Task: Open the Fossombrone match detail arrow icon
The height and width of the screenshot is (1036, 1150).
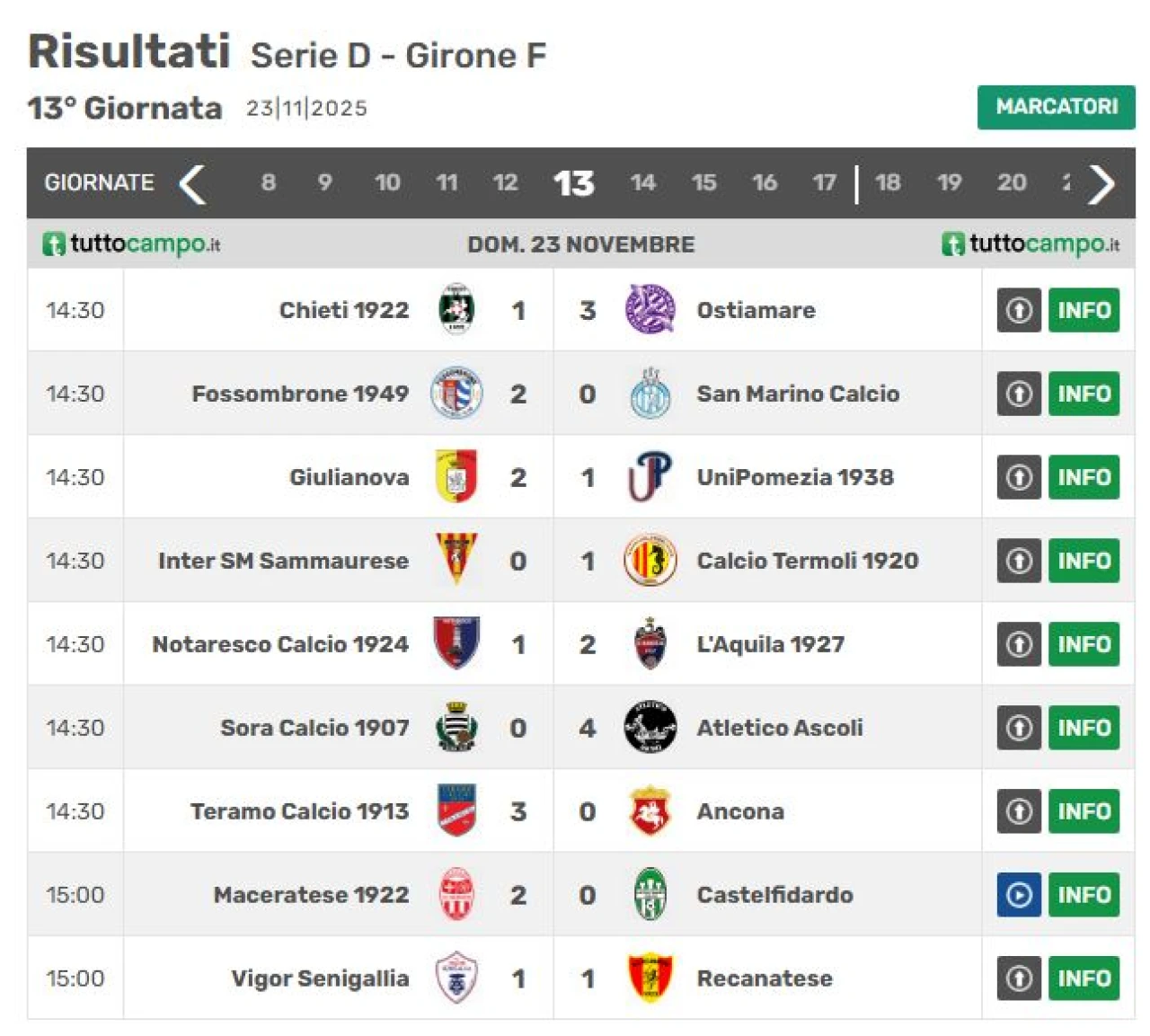Action: (x=1019, y=394)
